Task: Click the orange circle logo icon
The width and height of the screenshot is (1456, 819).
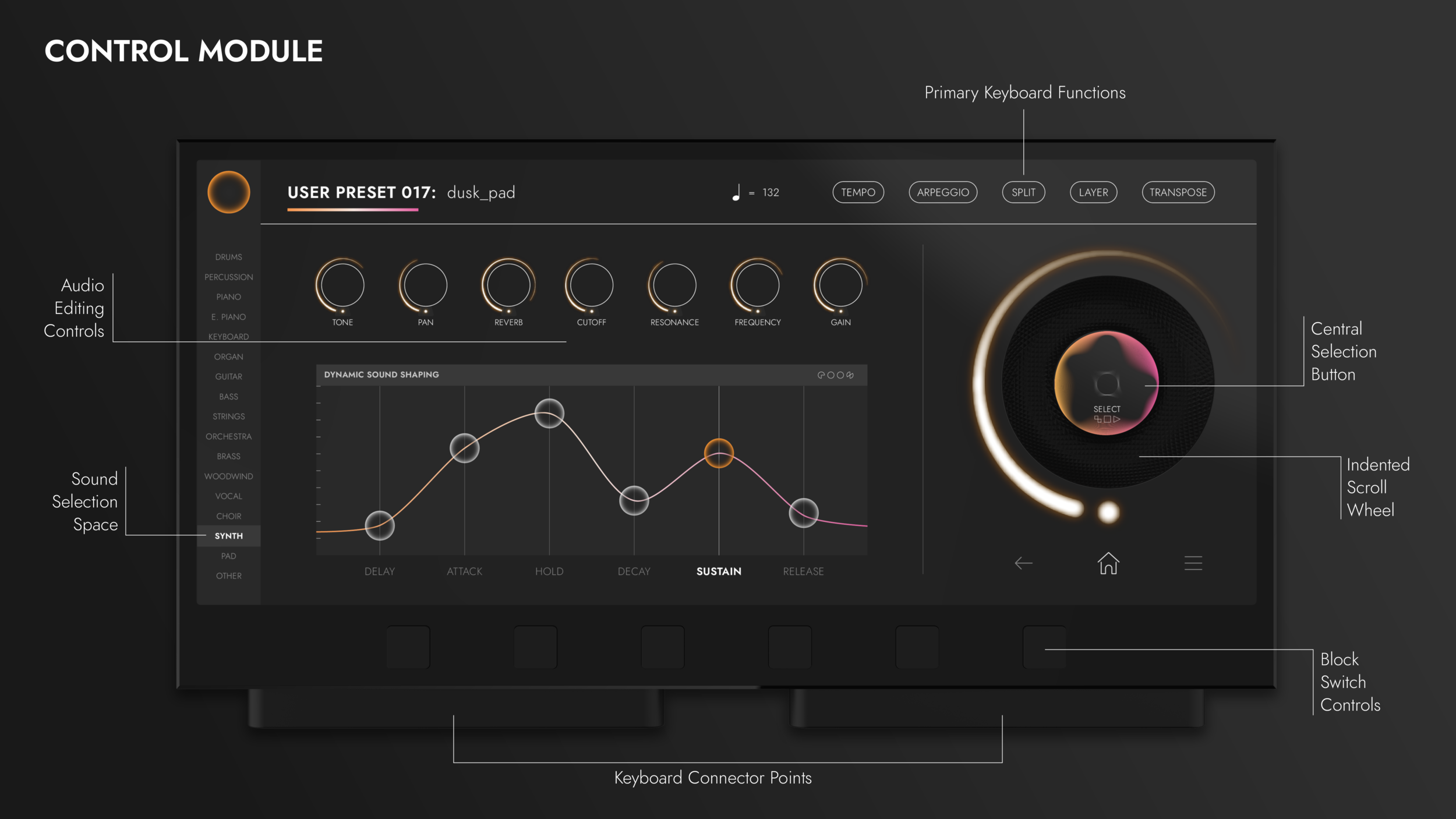Action: click(228, 192)
